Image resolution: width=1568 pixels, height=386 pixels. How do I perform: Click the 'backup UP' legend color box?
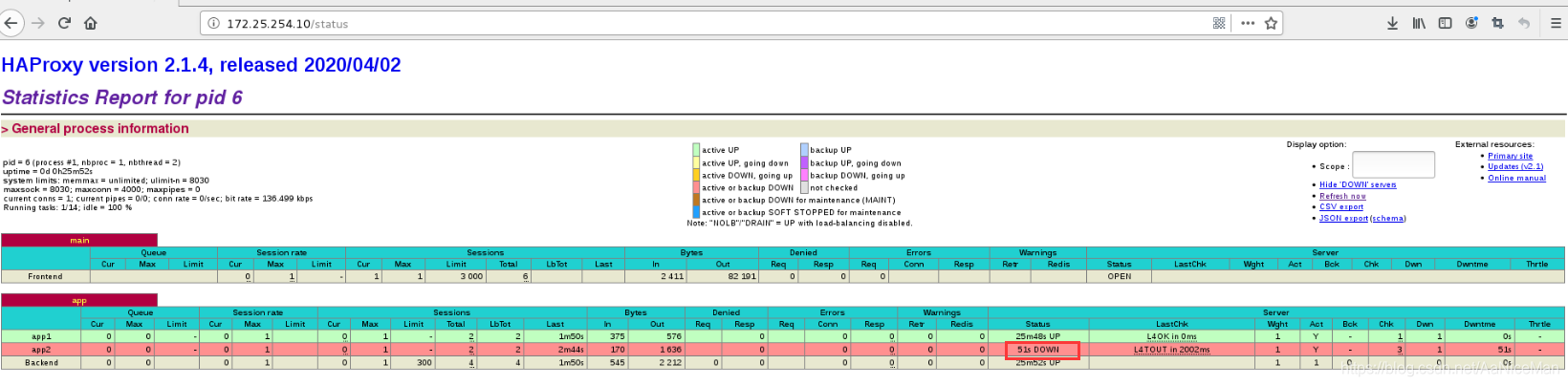(804, 150)
